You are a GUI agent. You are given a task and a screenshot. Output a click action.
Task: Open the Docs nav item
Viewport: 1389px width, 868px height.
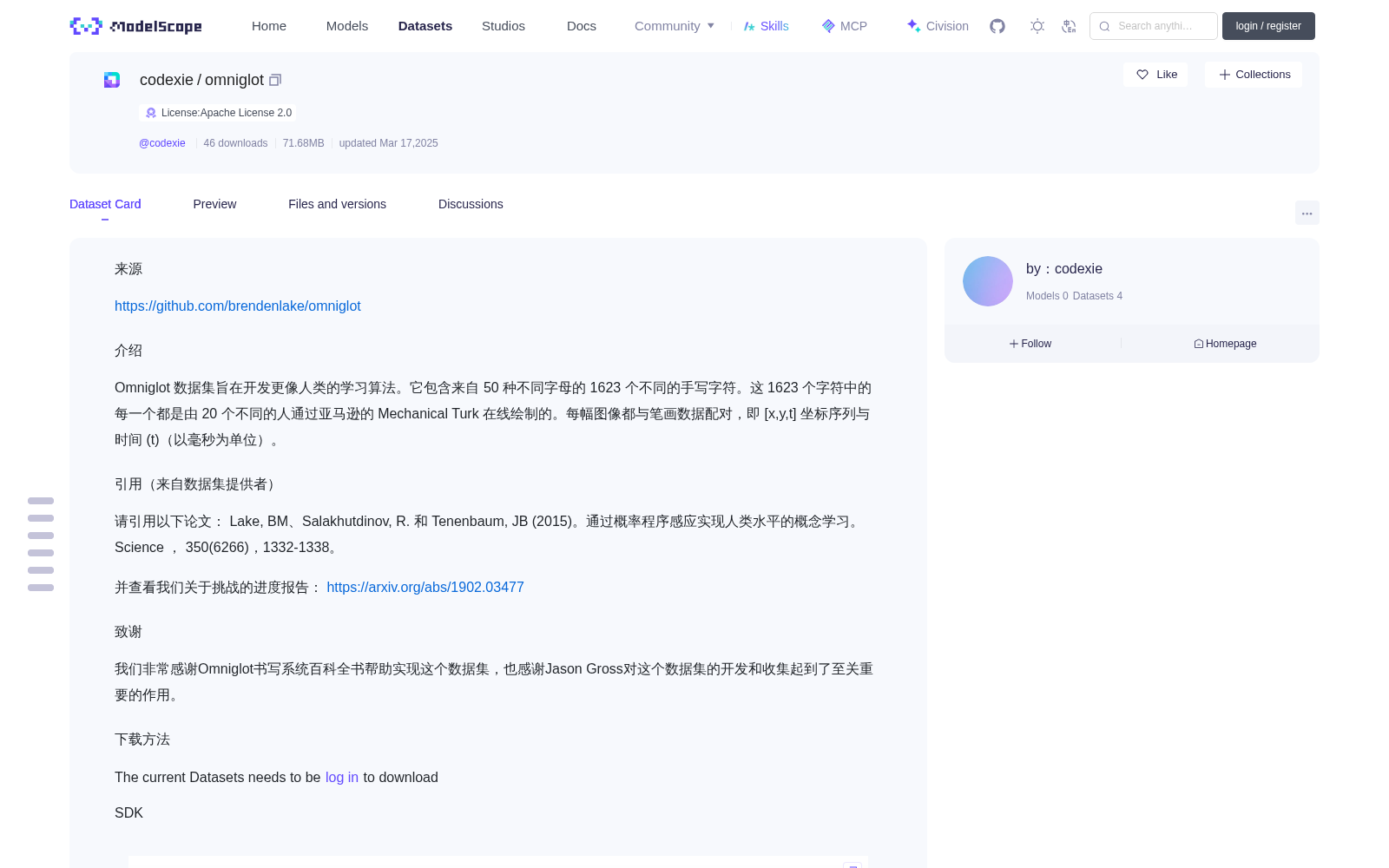pyautogui.click(x=582, y=26)
